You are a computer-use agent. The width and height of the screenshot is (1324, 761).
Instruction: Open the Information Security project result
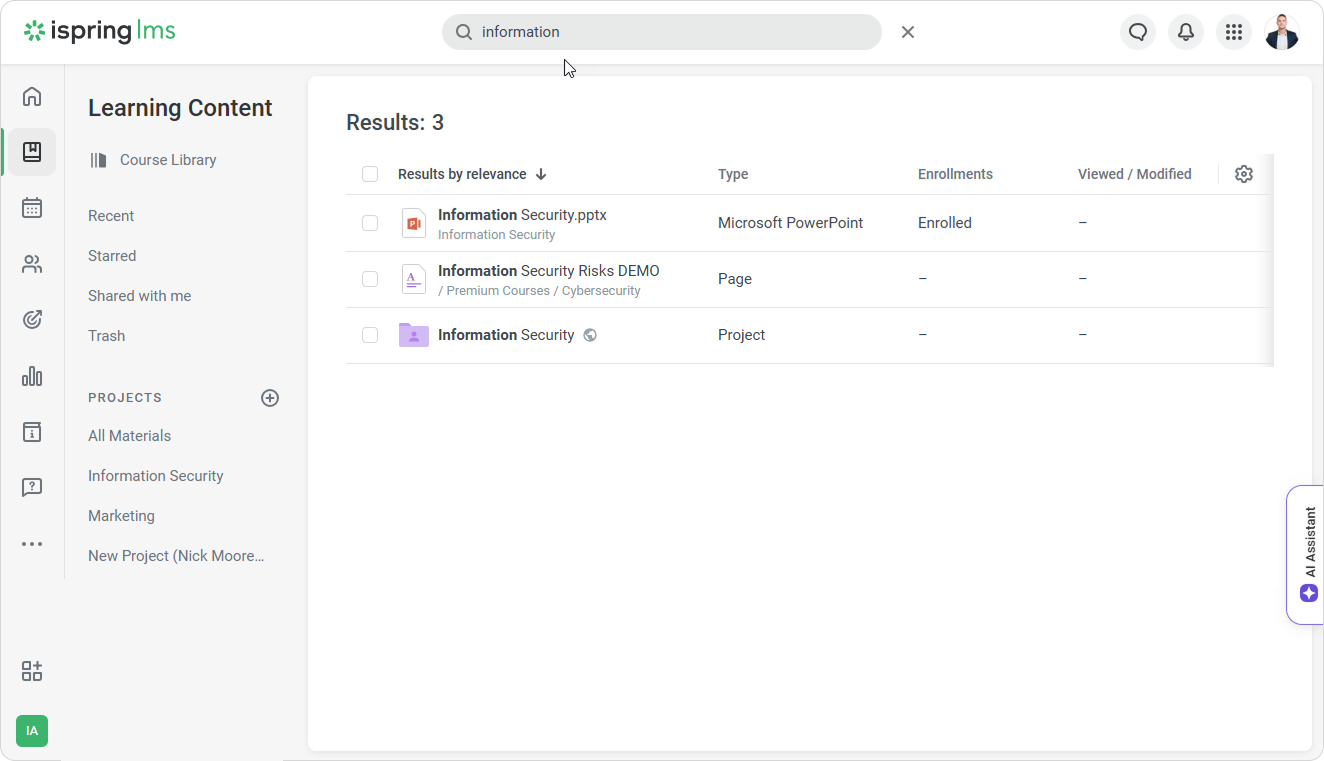pyautogui.click(x=506, y=335)
